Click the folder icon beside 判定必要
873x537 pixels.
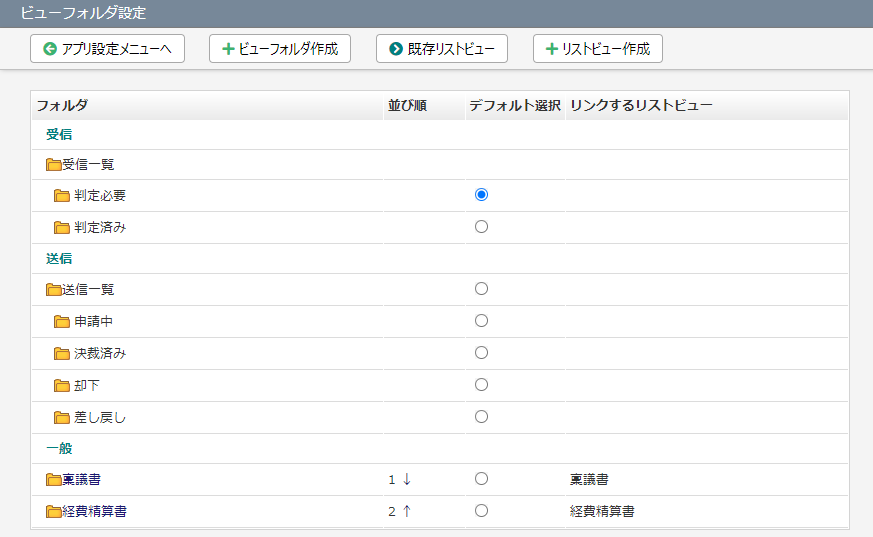(x=62, y=196)
